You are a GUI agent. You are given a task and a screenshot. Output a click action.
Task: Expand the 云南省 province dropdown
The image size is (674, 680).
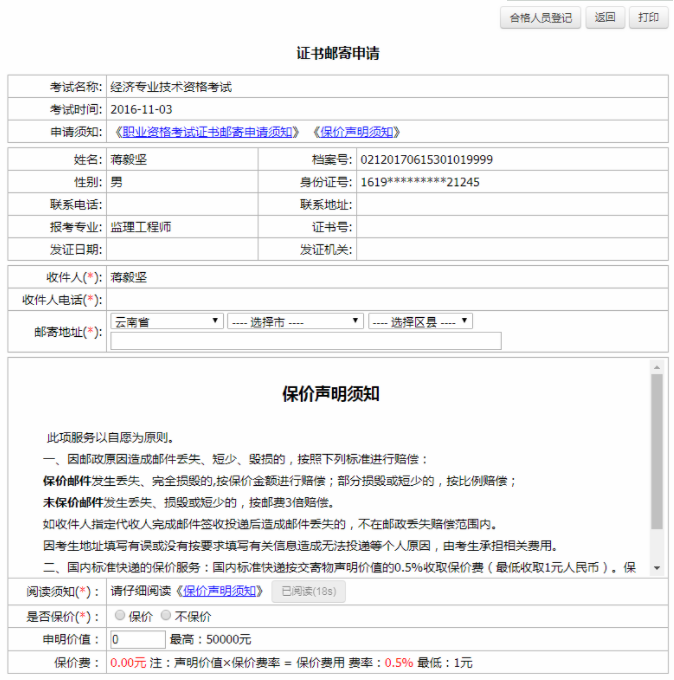pyautogui.click(x=167, y=322)
